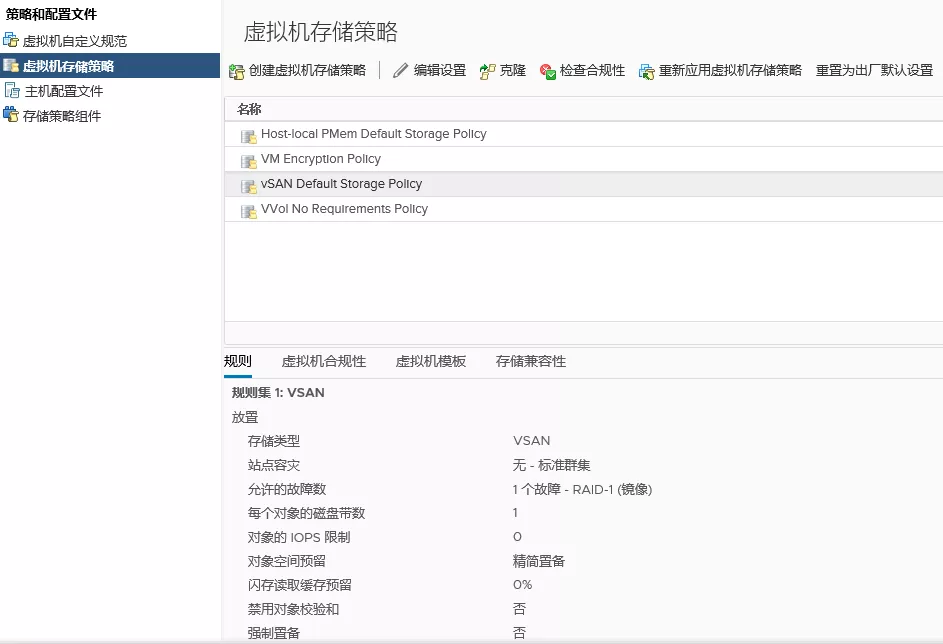Screen dimensions: 943x644
Task: Click the check compliance icon
Action: pos(548,71)
